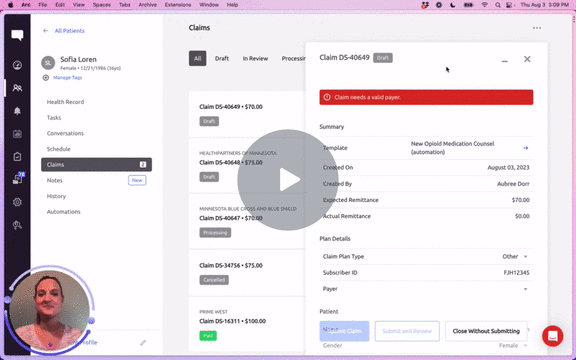This screenshot has width=576, height=360.
Task: Open macOS Spotlight search icon
Action: pyautogui.click(x=498, y=5)
